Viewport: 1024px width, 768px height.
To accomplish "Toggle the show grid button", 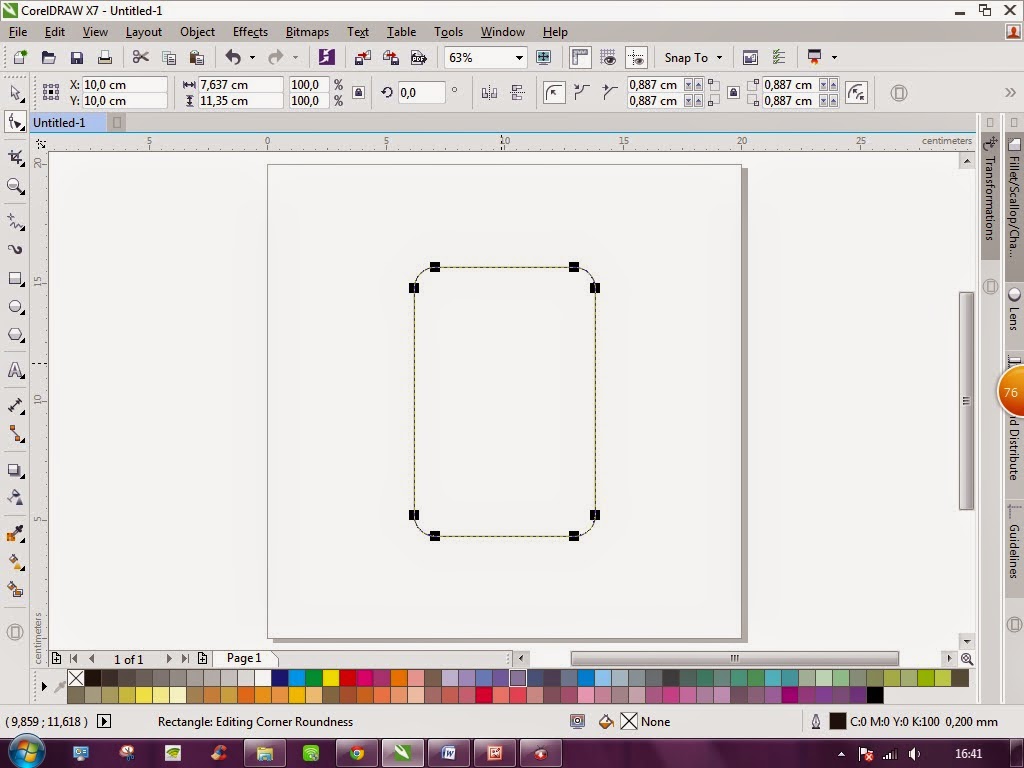I will tap(608, 57).
